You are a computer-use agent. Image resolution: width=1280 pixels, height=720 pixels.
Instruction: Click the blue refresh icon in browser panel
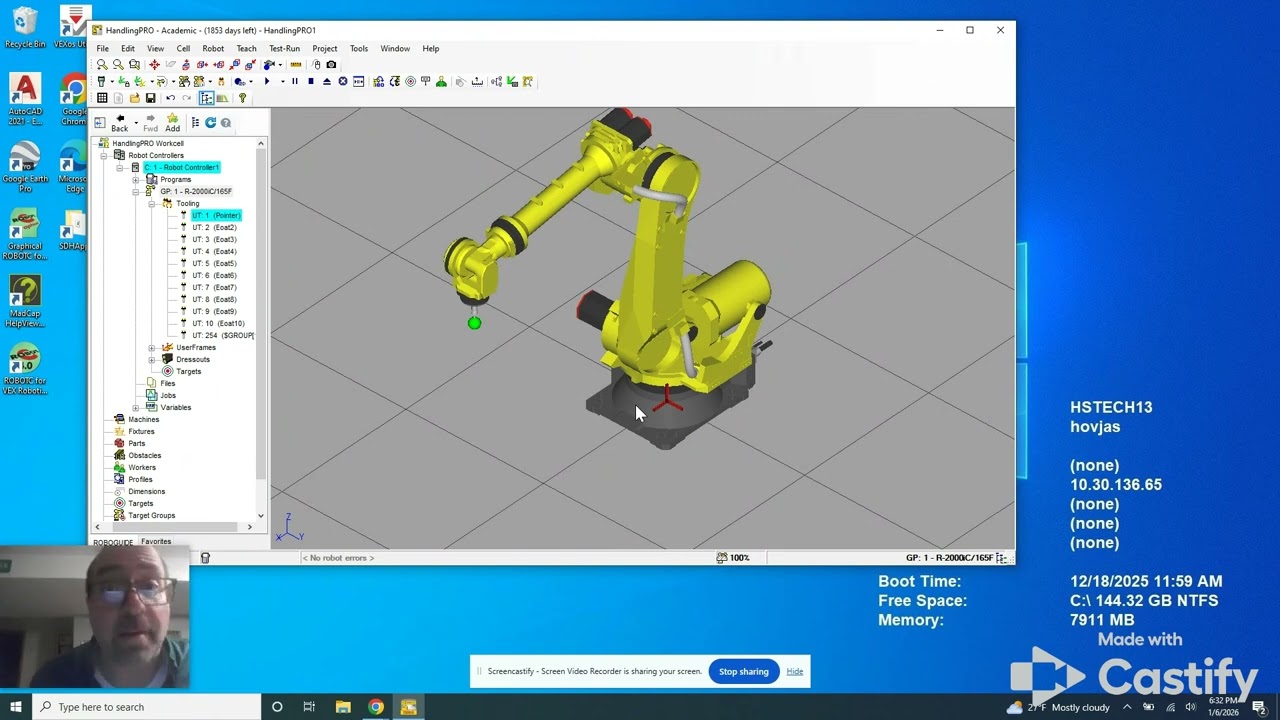210,123
